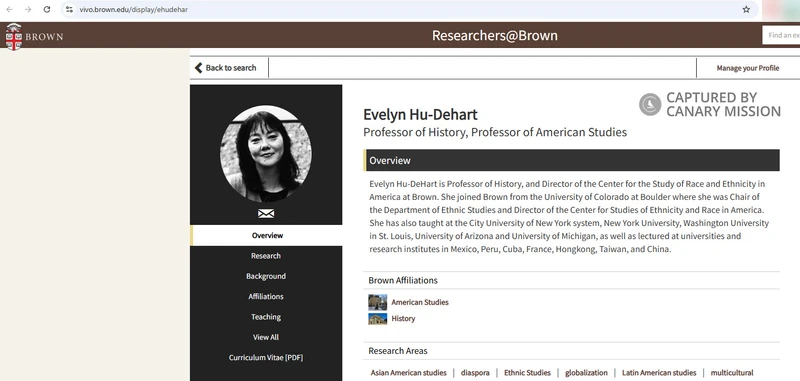Bookmark this page with star icon
This screenshot has width=800, height=381.
coord(746,10)
